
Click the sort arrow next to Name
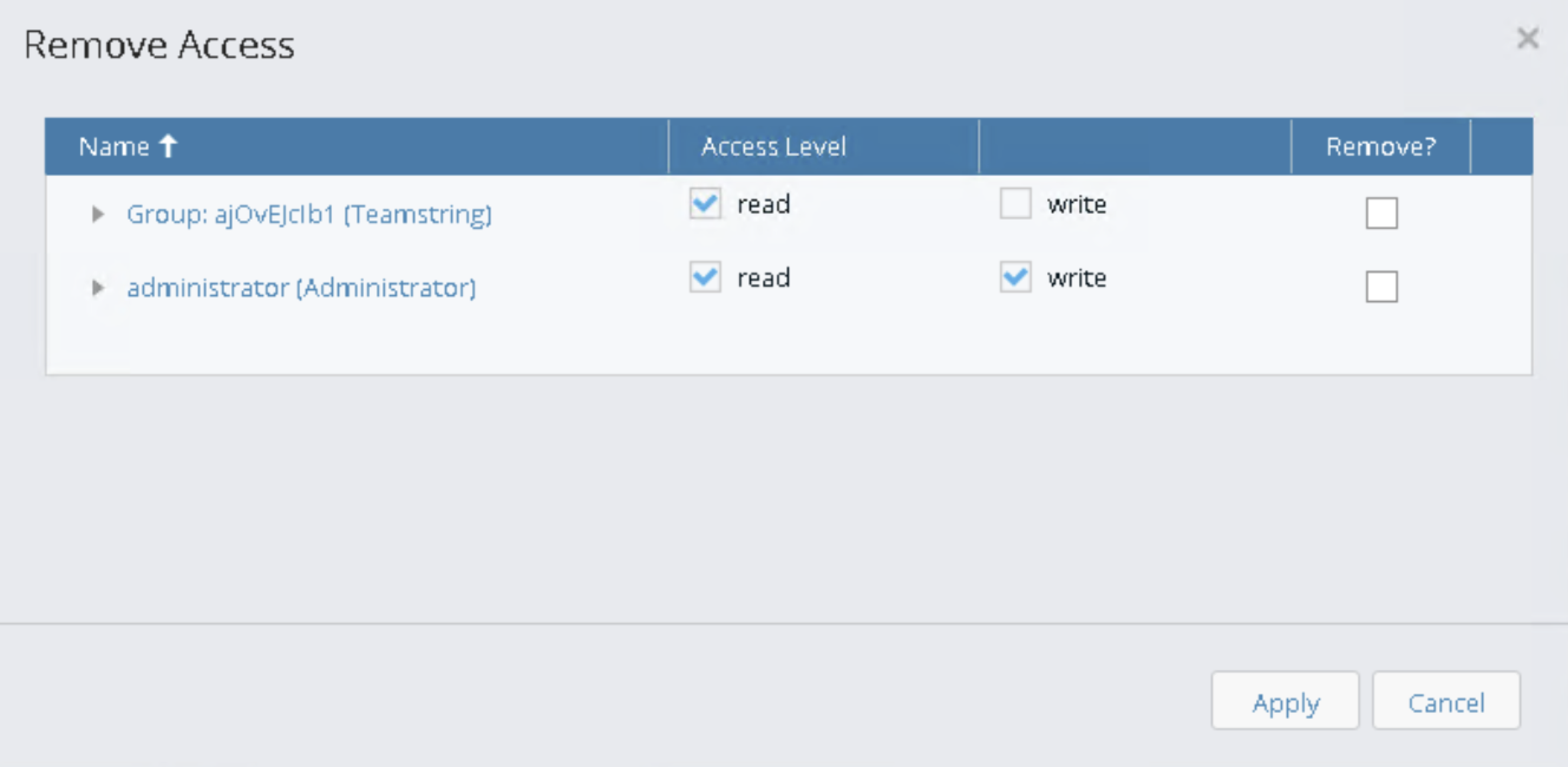point(168,146)
